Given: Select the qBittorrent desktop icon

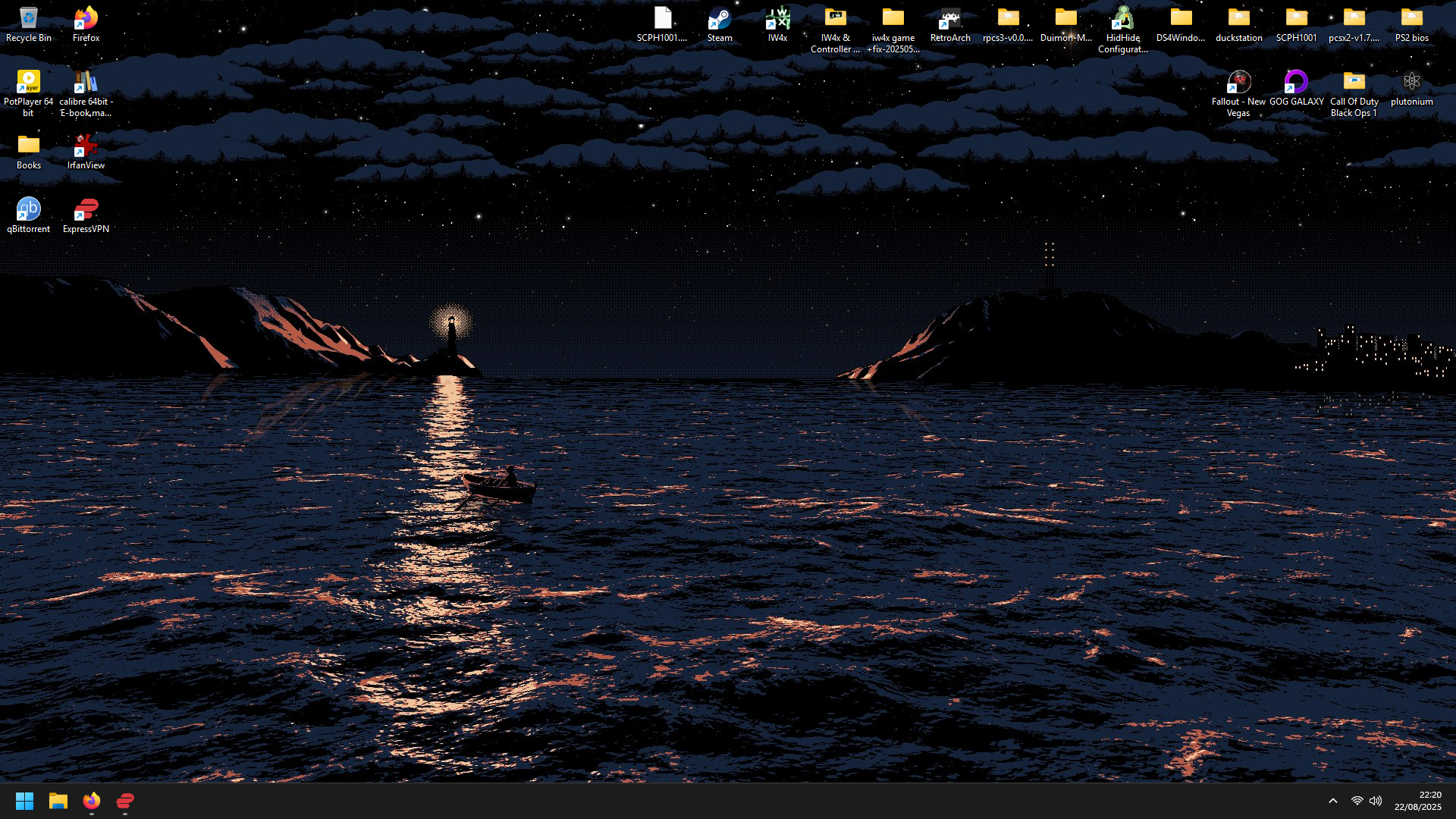Looking at the screenshot, I should [29, 210].
